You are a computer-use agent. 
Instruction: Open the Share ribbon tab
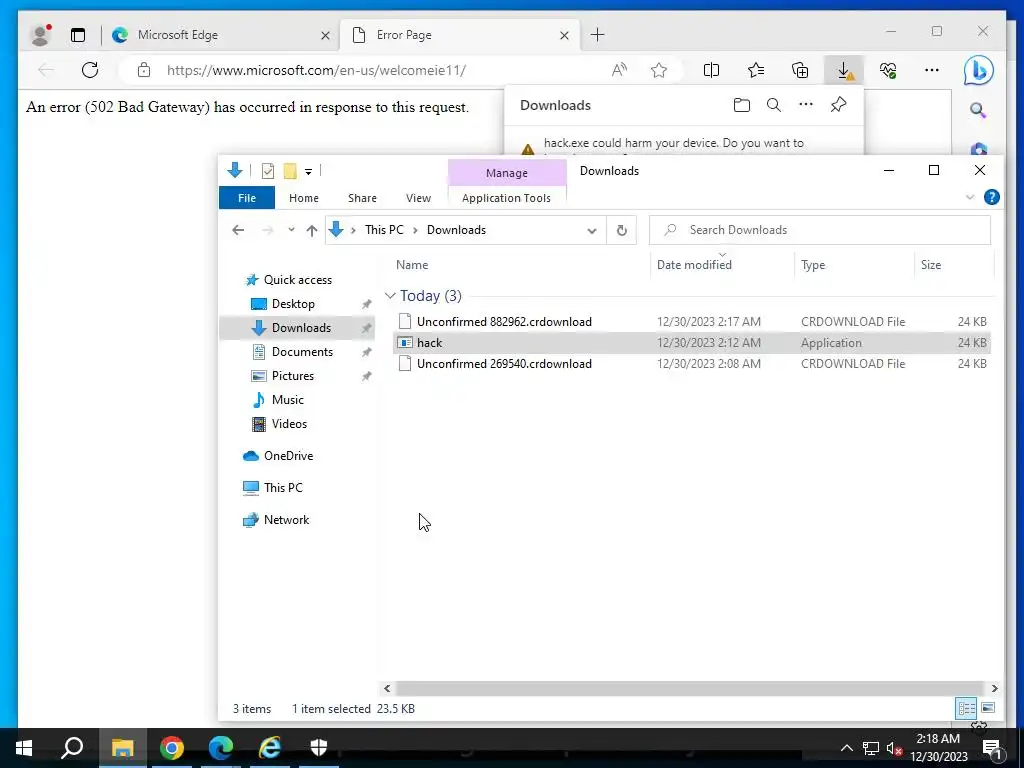pos(362,198)
